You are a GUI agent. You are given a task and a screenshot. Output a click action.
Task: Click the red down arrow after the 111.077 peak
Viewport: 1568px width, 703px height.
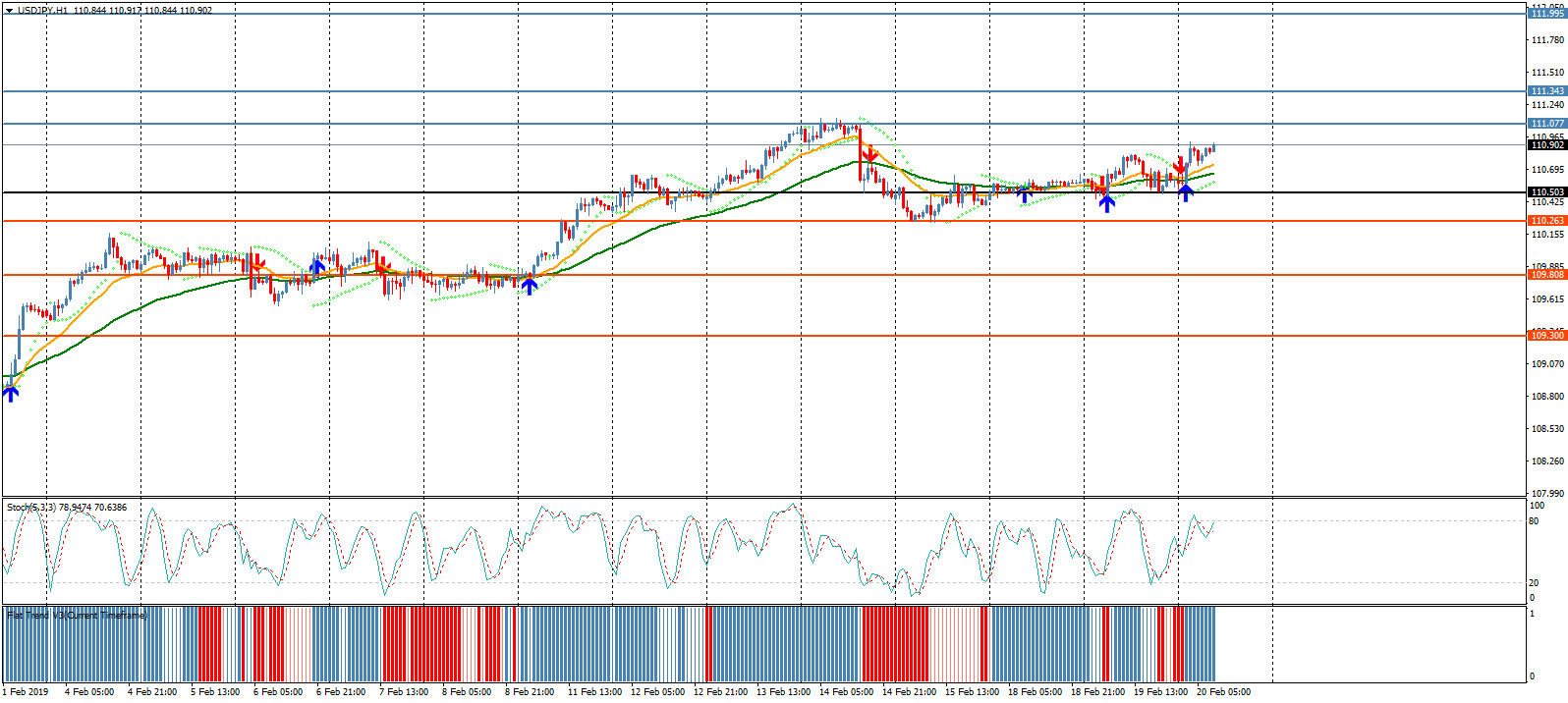[x=869, y=154]
